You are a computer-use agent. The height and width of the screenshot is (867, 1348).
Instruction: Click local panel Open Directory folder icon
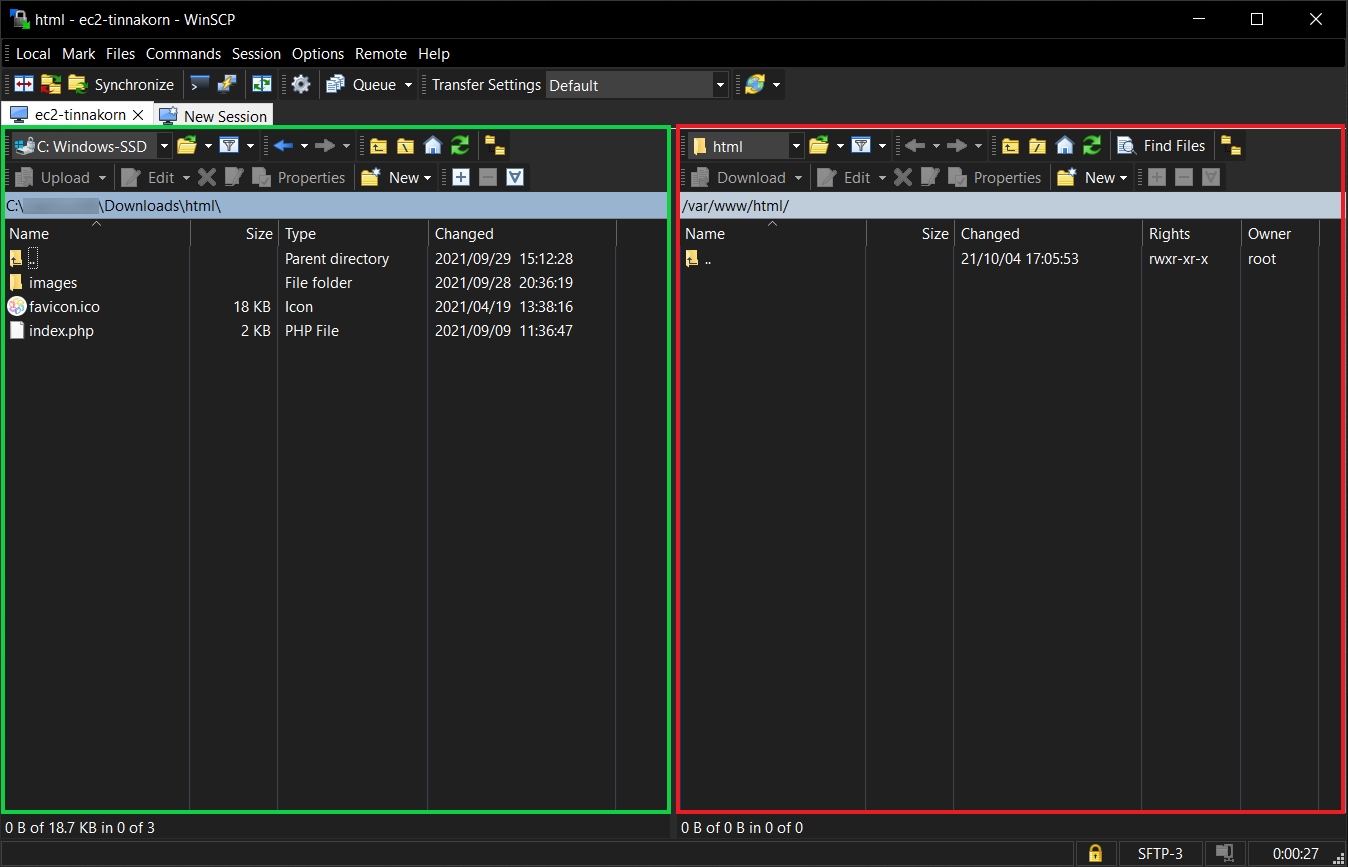(x=187, y=146)
